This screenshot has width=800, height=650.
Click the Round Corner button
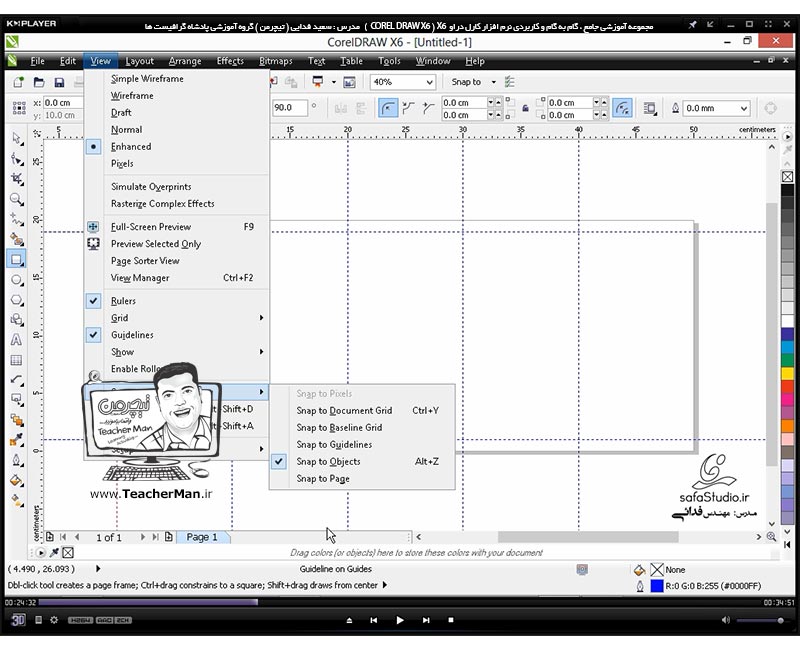click(388, 108)
